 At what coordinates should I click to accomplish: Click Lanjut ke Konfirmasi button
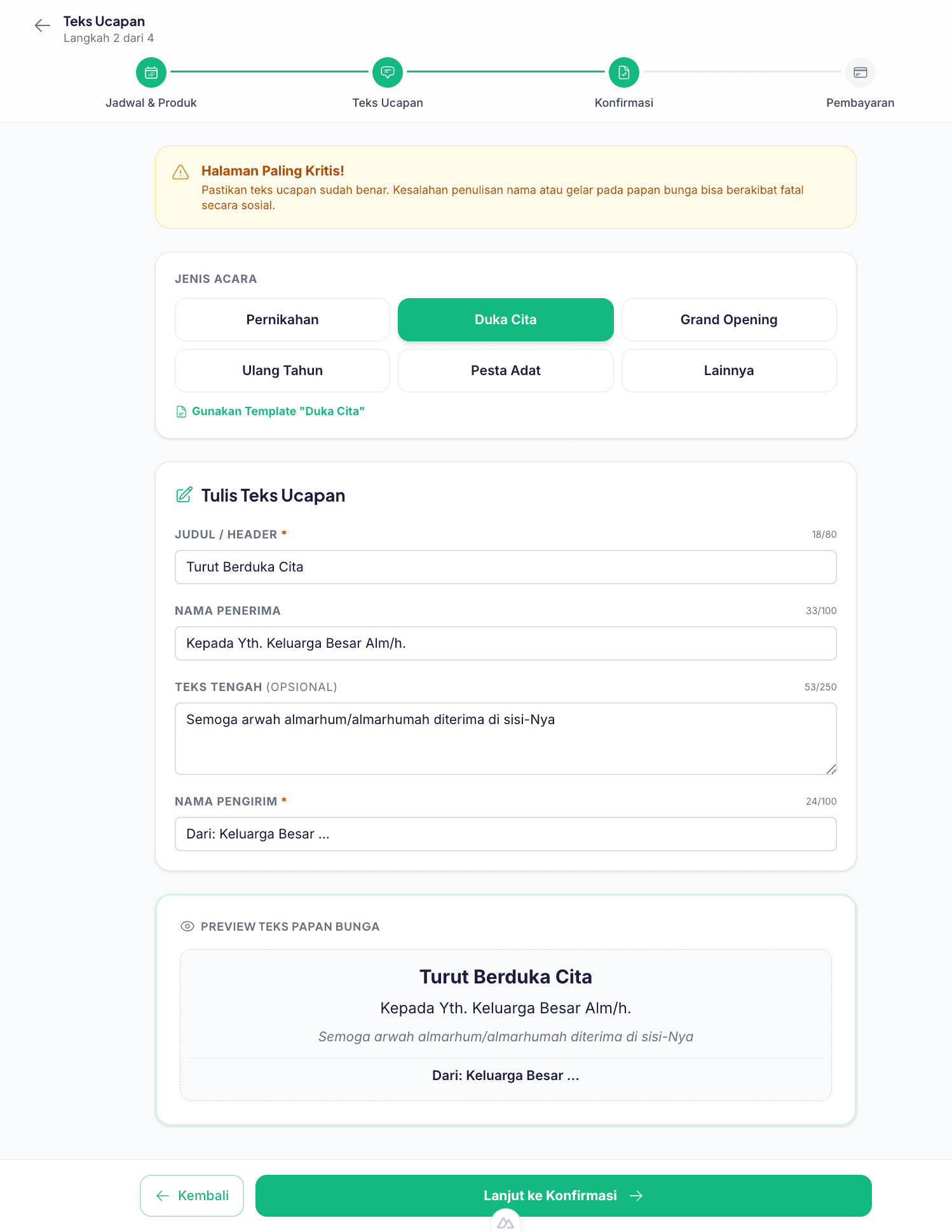[564, 1196]
